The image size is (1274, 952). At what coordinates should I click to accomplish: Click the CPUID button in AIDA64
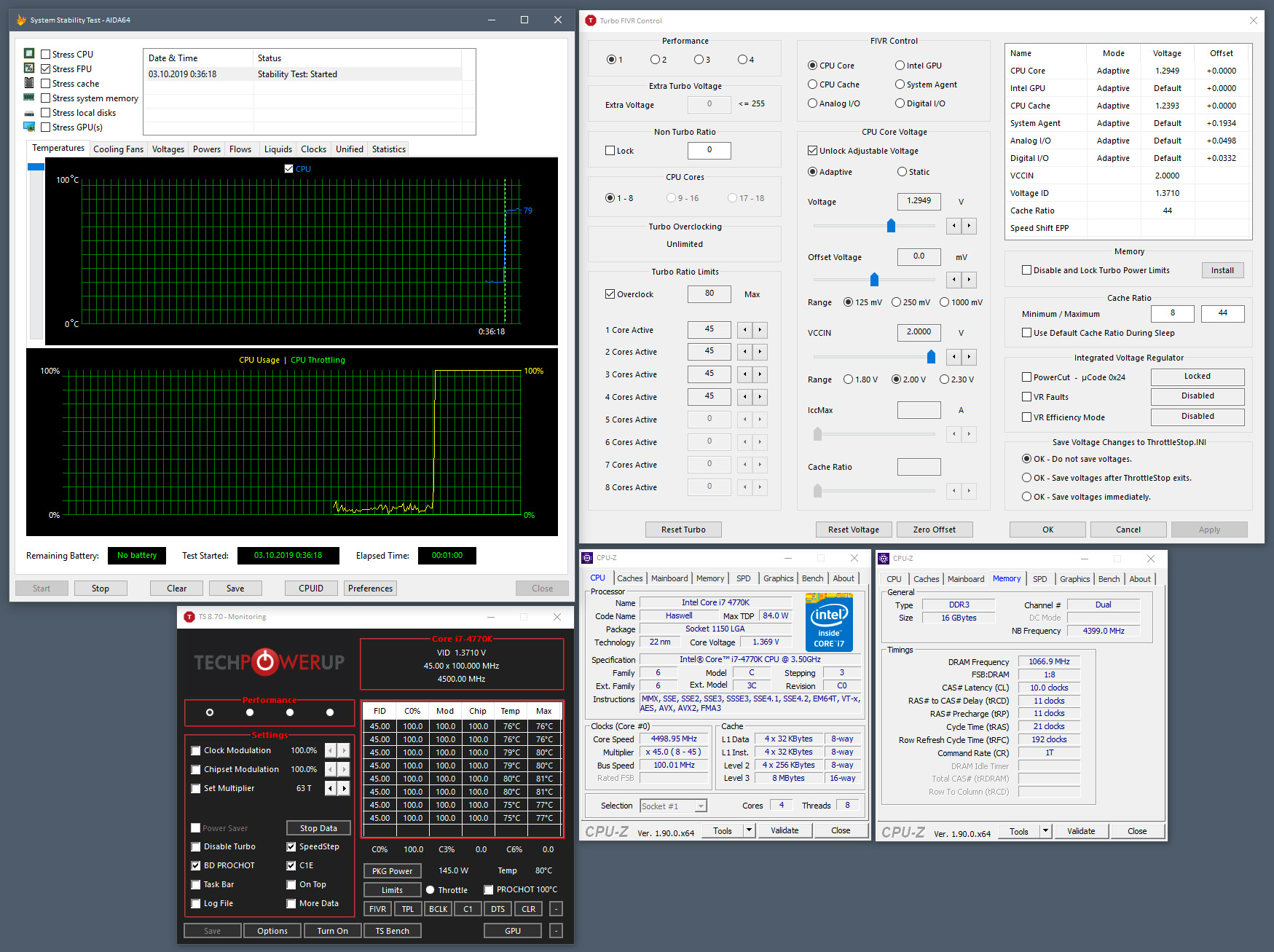tap(311, 589)
